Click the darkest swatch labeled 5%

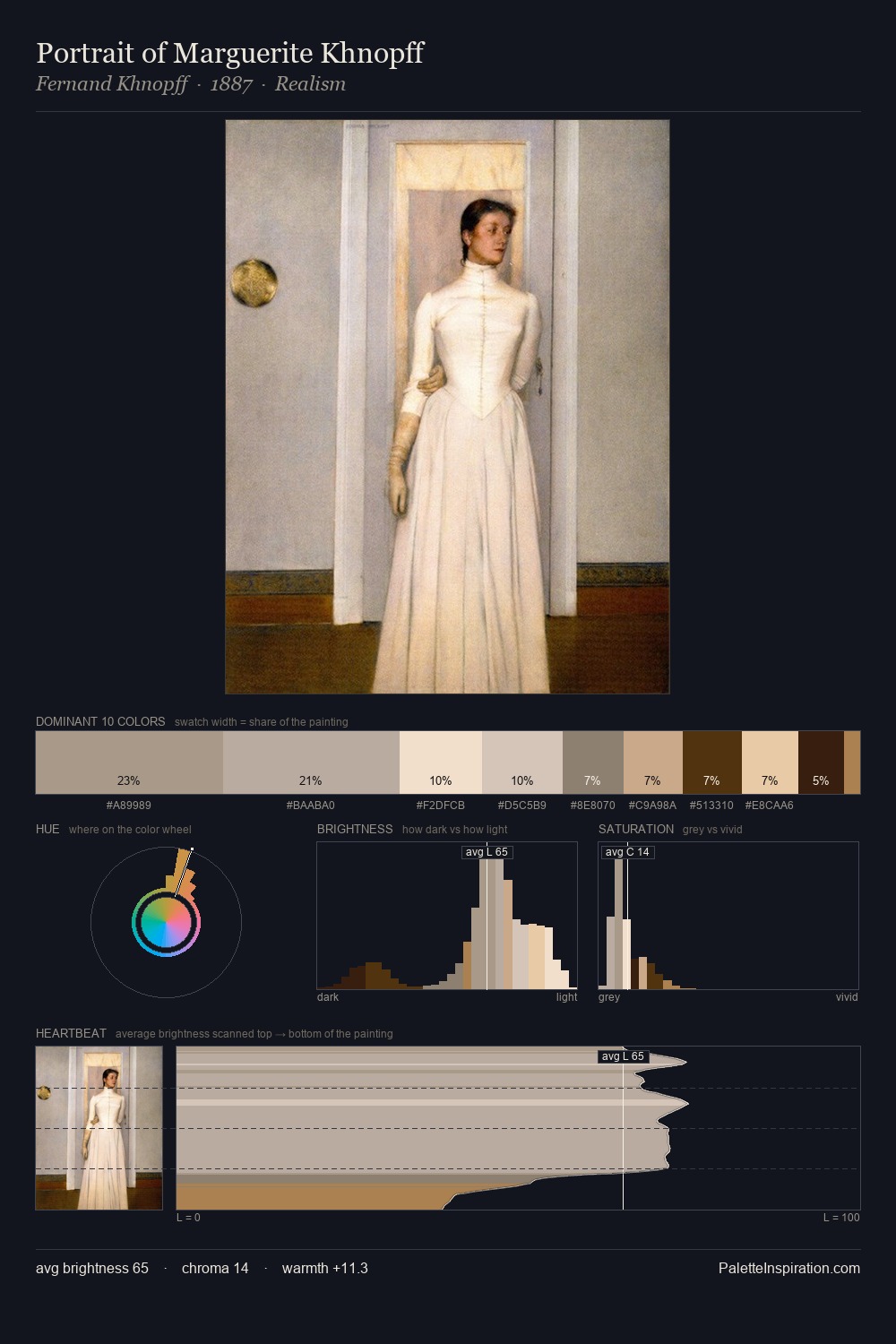(821, 762)
